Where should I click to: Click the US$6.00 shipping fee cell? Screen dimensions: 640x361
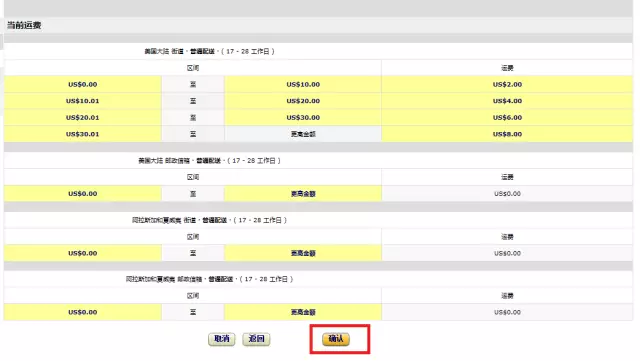[x=507, y=118]
